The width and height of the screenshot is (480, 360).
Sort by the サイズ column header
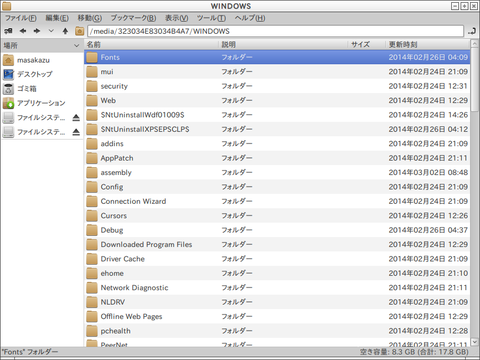click(367, 44)
